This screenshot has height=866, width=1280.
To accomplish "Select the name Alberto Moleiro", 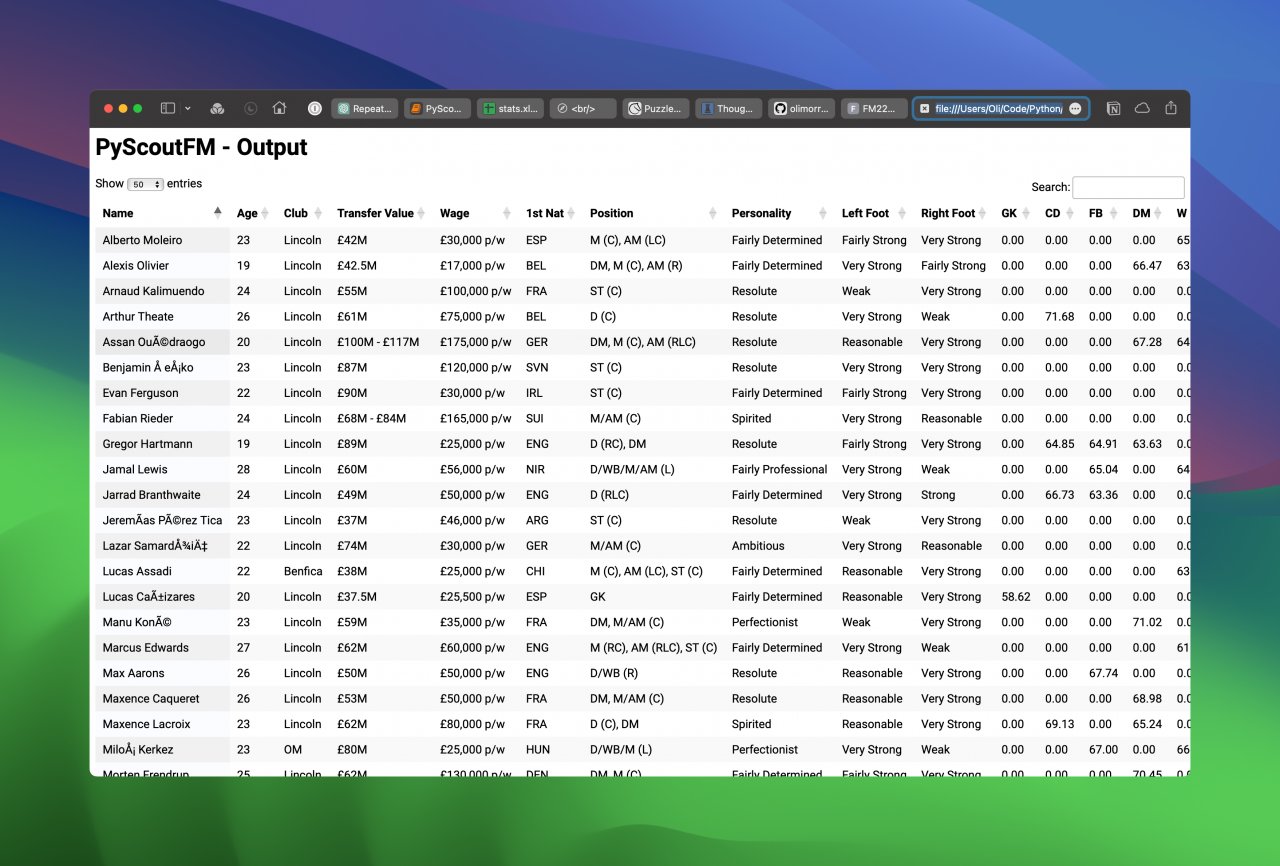I will [142, 240].
